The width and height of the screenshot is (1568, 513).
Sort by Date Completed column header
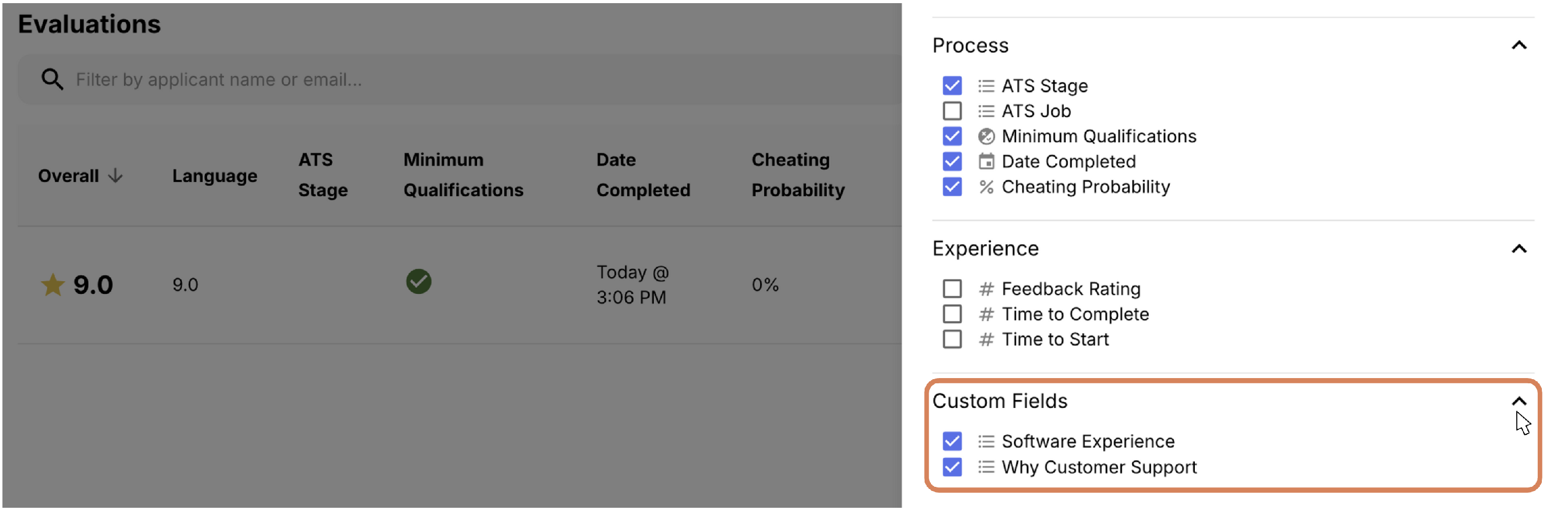point(643,175)
